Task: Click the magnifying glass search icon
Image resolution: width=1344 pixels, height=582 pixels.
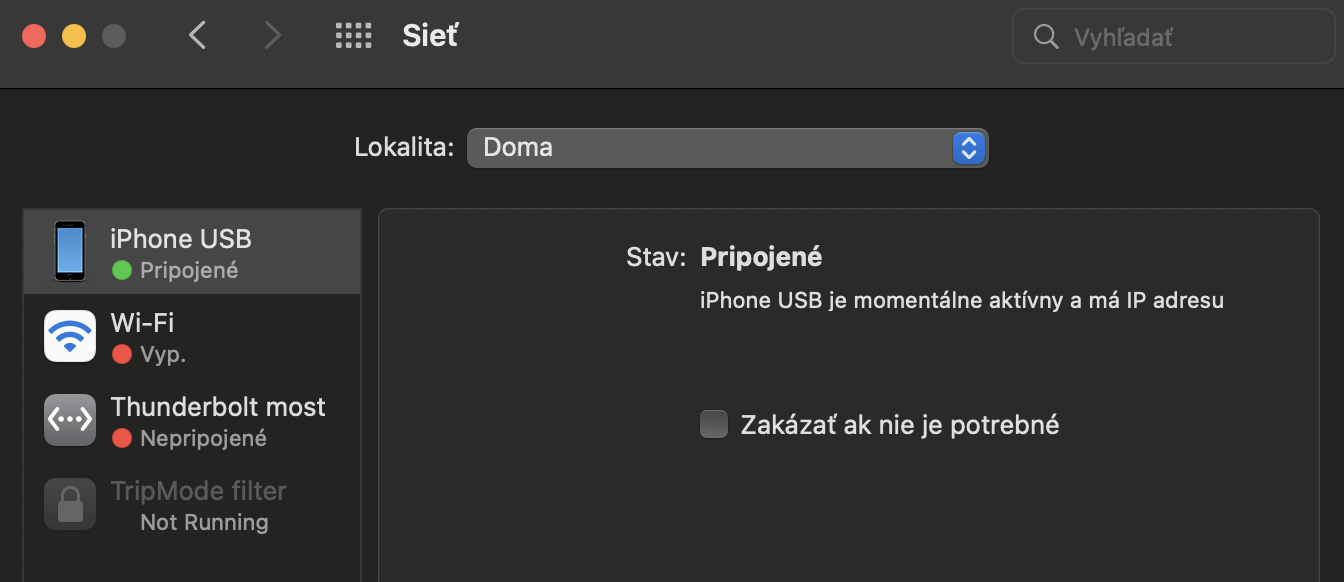Action: [1046, 37]
